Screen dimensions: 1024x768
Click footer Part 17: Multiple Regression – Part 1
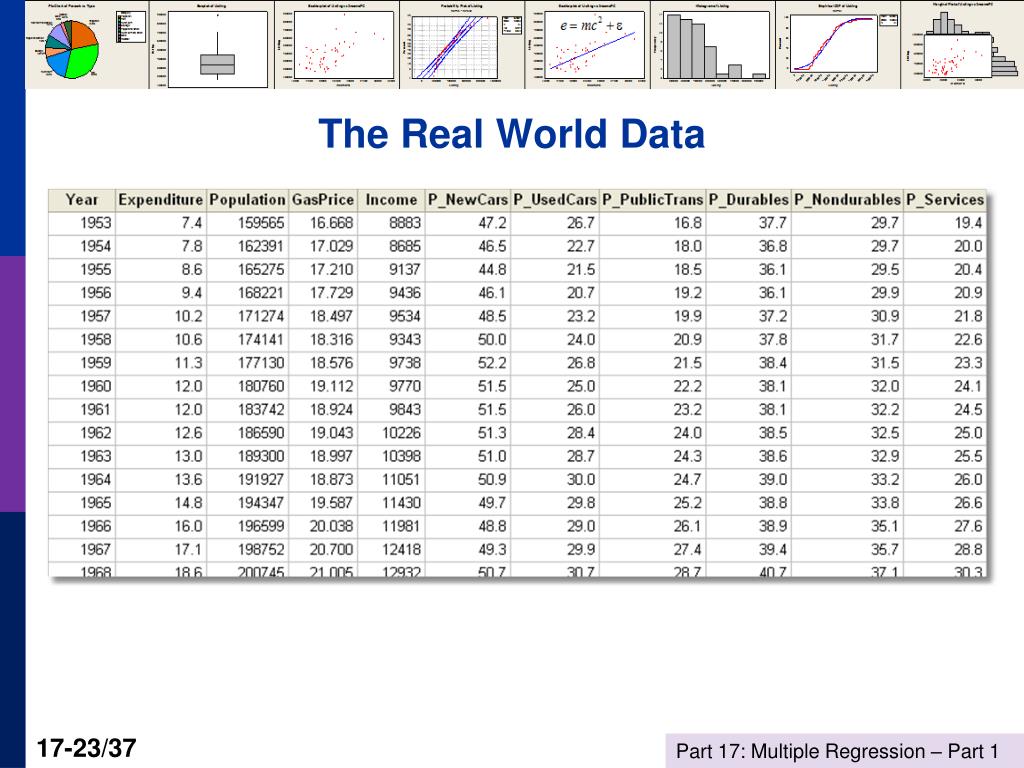[x=837, y=752]
